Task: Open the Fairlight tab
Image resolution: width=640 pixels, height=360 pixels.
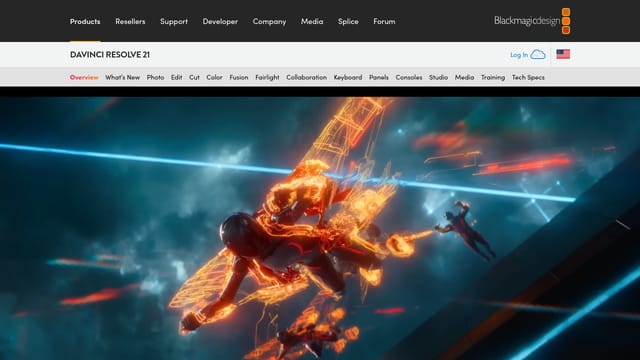Action: (x=267, y=77)
